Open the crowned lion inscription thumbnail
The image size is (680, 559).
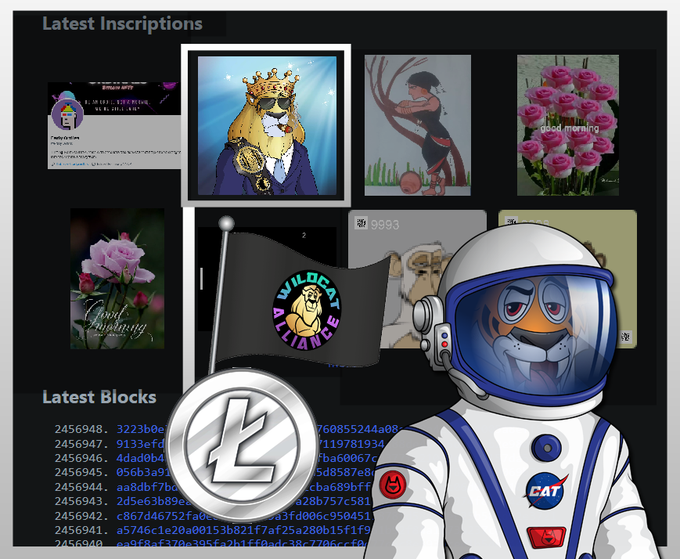(267, 125)
